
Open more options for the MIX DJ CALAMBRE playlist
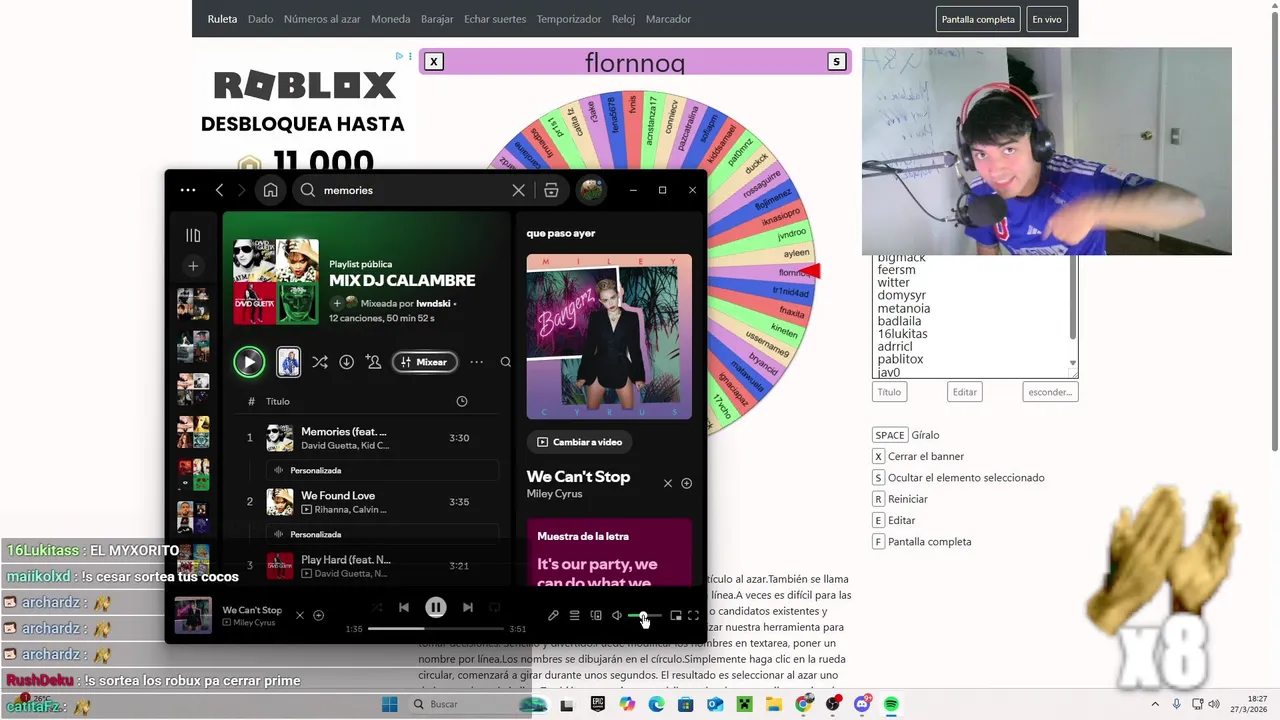click(477, 362)
